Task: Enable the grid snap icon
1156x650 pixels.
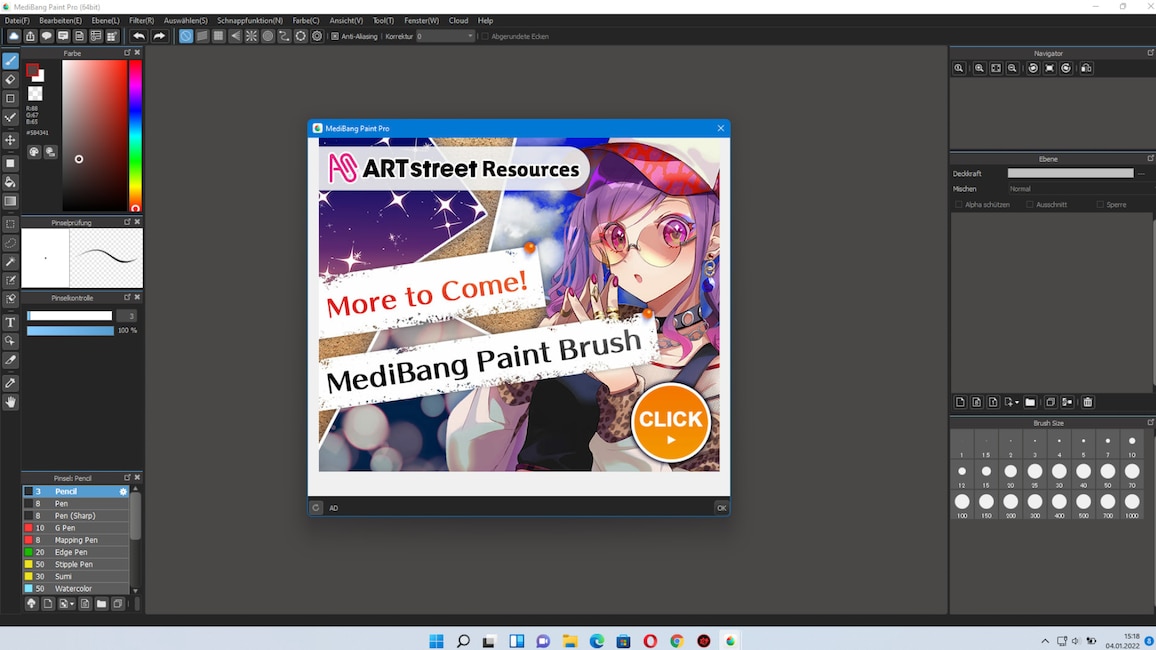Action: tap(218, 36)
